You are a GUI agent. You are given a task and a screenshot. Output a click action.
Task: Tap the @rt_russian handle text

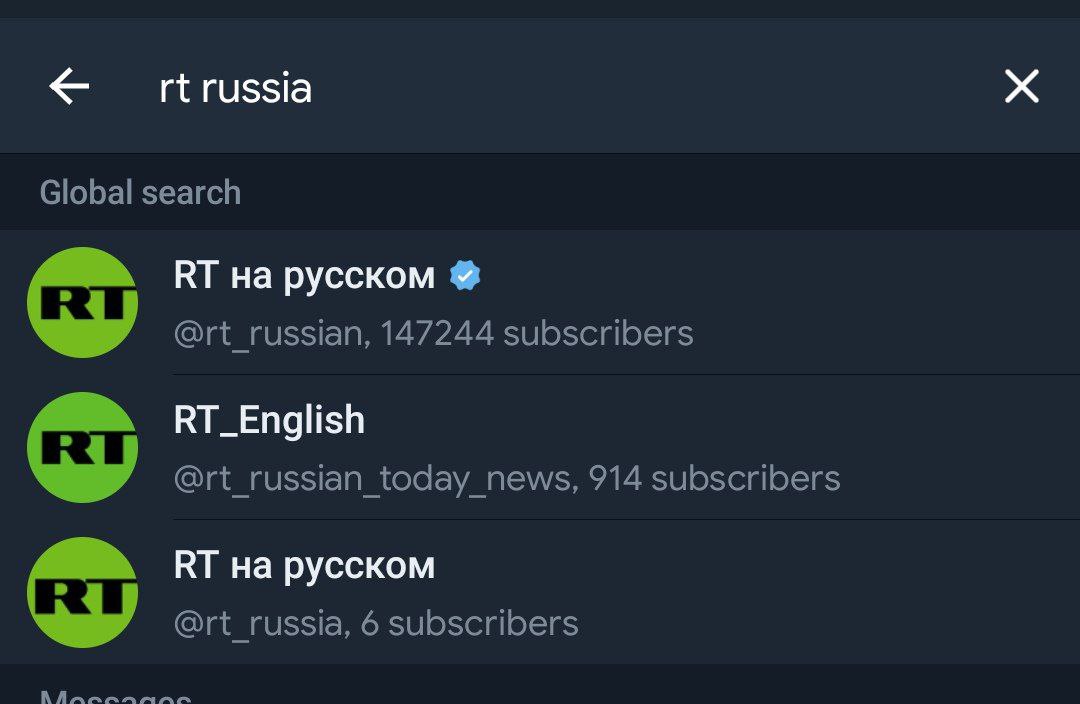coord(268,333)
